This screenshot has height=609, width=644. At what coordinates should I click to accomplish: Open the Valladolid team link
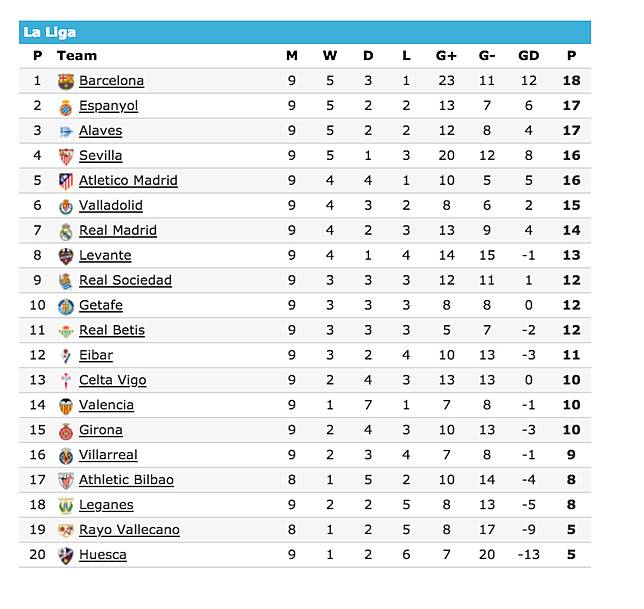(x=110, y=206)
